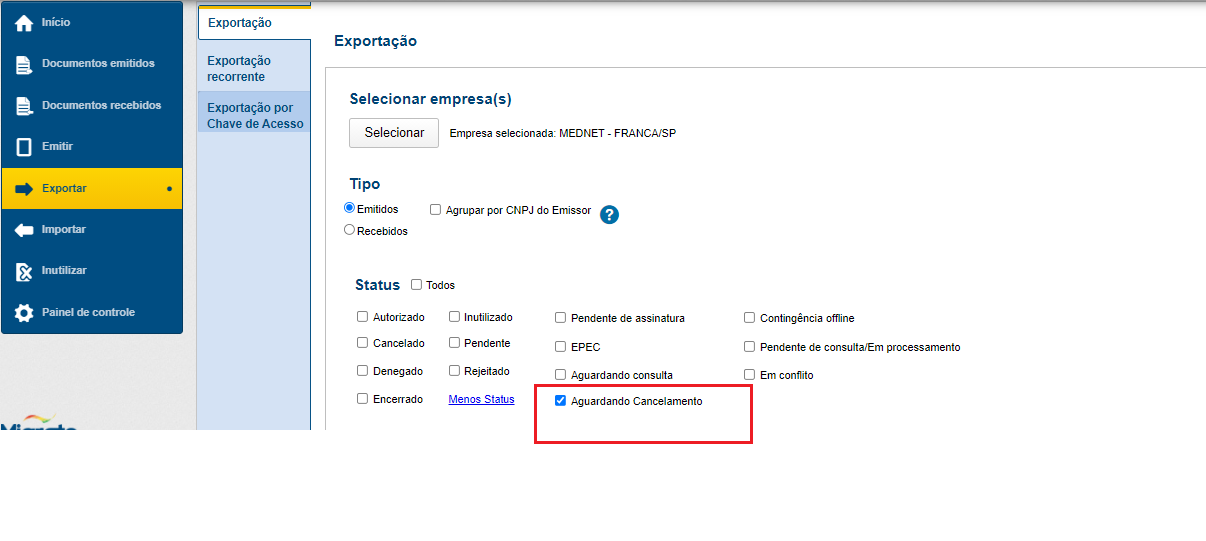
Task: Select the Exportar arrow icon
Action: coord(24,189)
